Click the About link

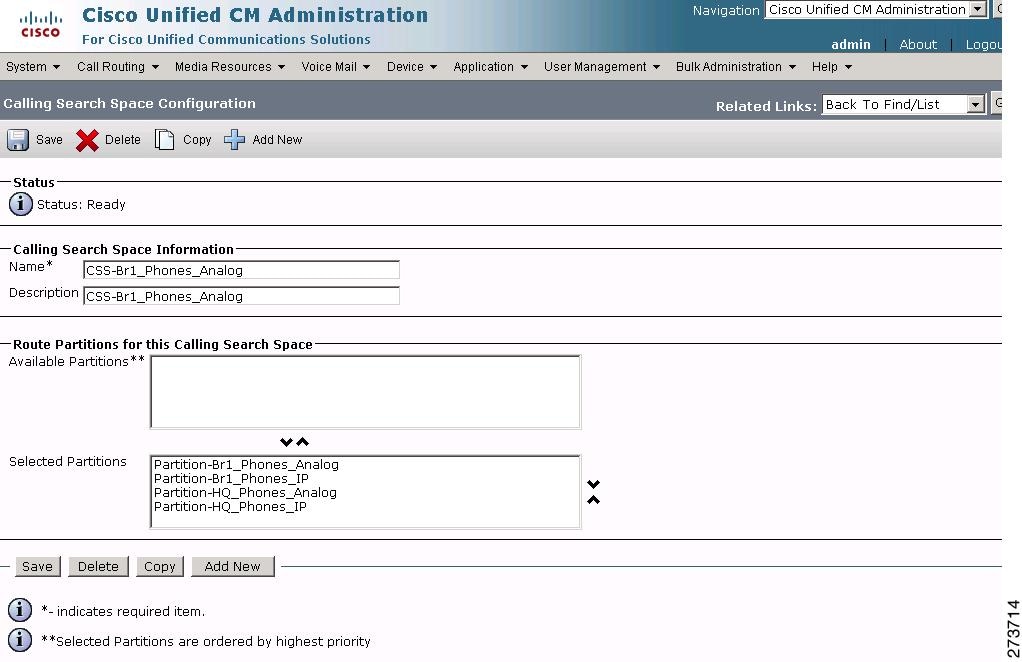[918, 44]
